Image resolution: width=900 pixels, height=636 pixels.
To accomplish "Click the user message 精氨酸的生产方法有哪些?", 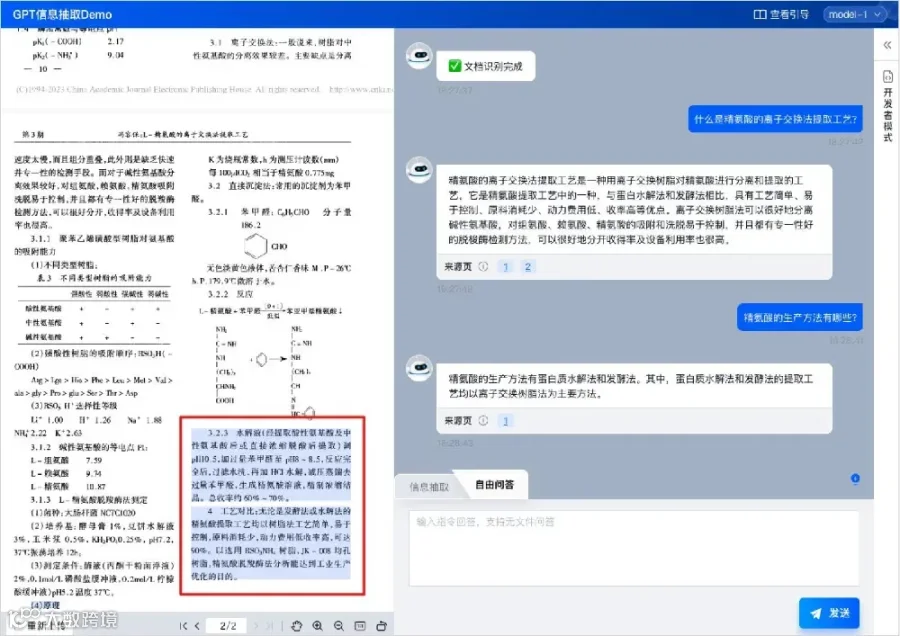I will click(x=800, y=317).
